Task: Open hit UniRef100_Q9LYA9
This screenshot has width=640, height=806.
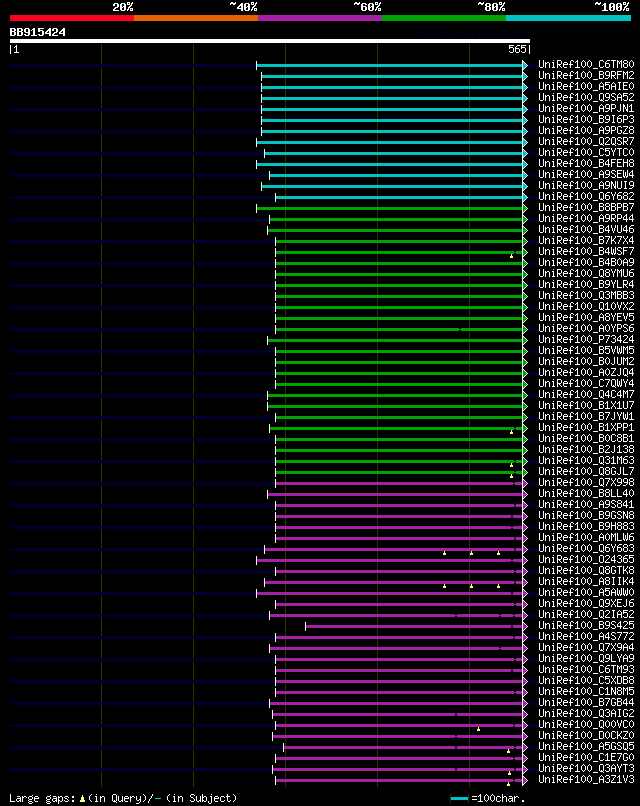Action: [586, 659]
